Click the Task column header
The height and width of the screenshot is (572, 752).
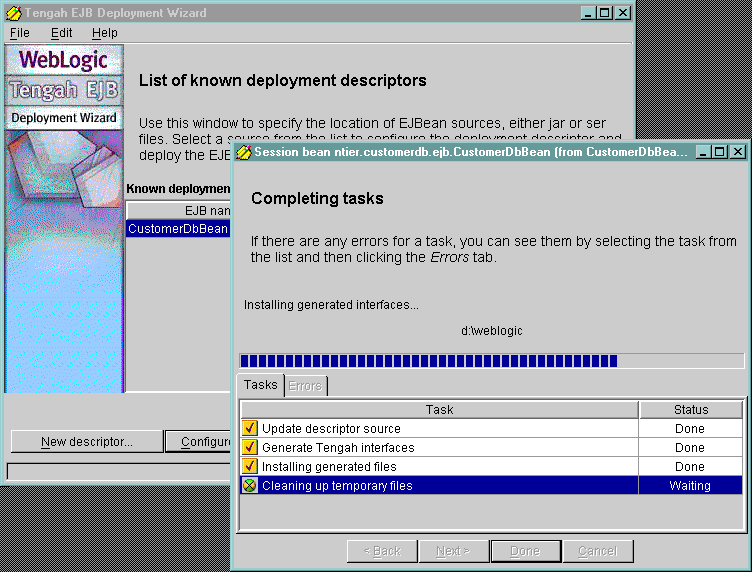tap(439, 409)
